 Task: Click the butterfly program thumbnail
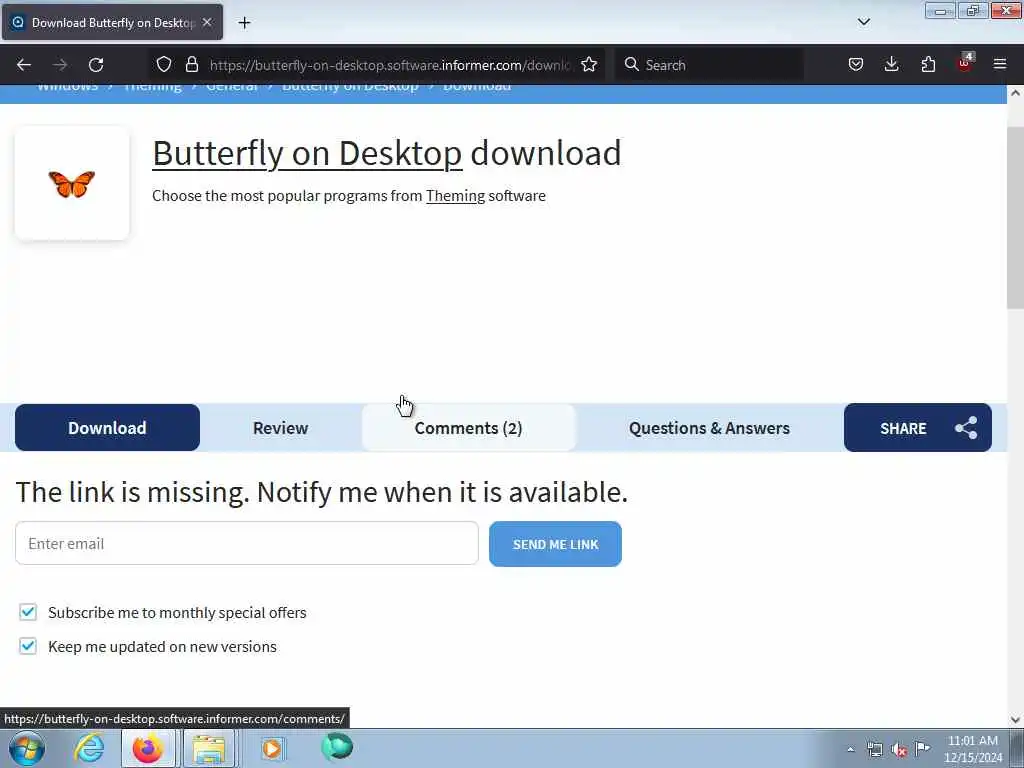click(72, 184)
